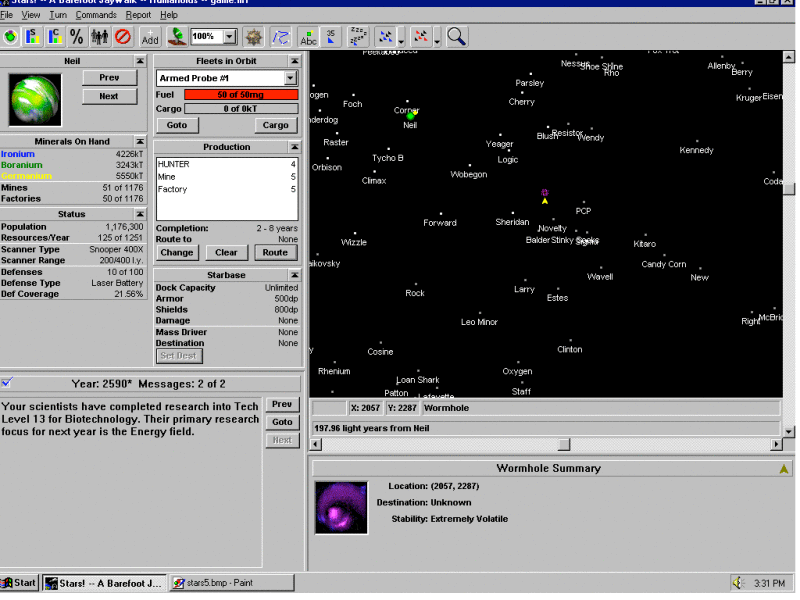Open the 100% zoom level dropdown

[x=230, y=36]
